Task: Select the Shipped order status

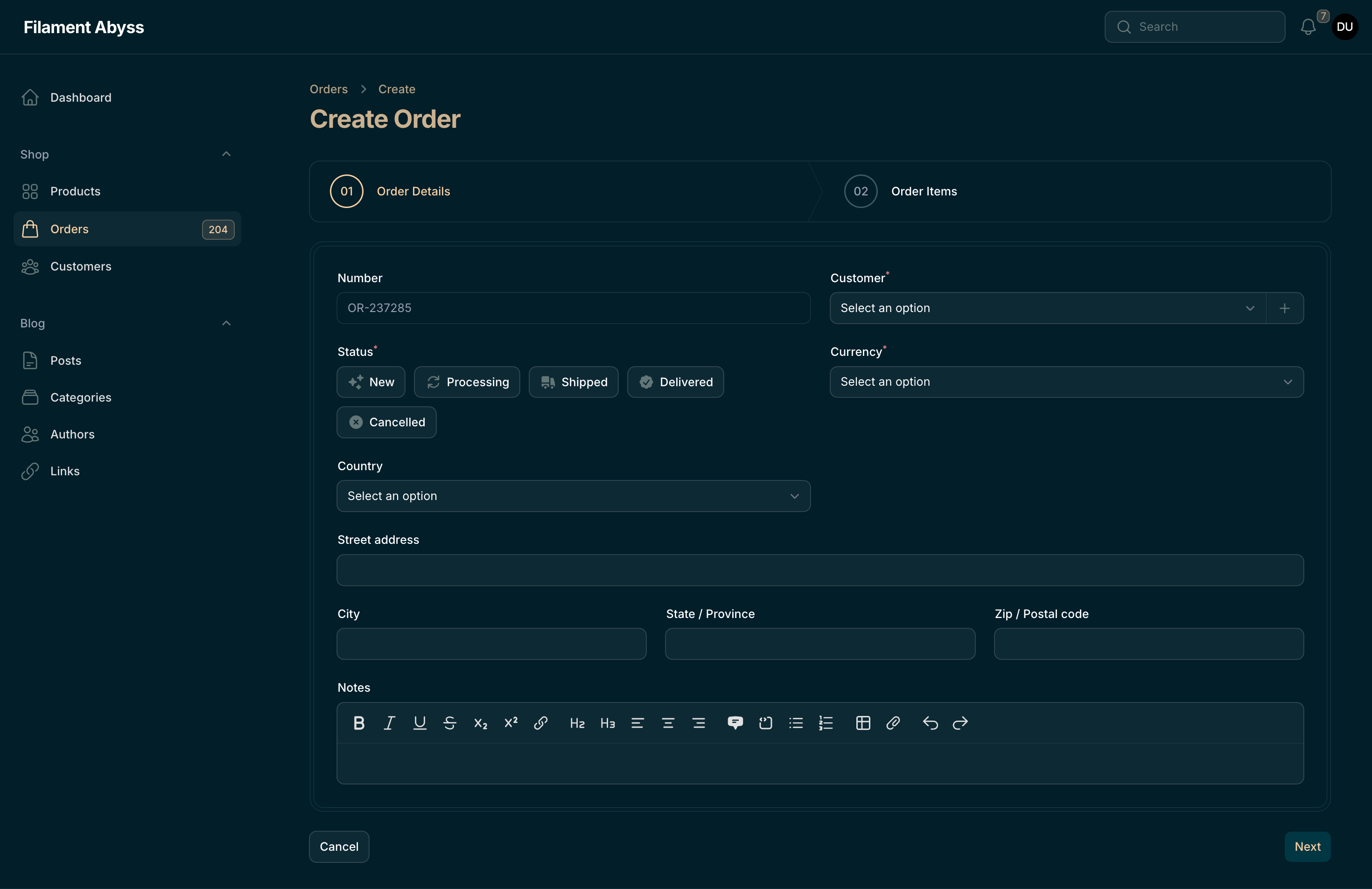Action: coord(574,382)
